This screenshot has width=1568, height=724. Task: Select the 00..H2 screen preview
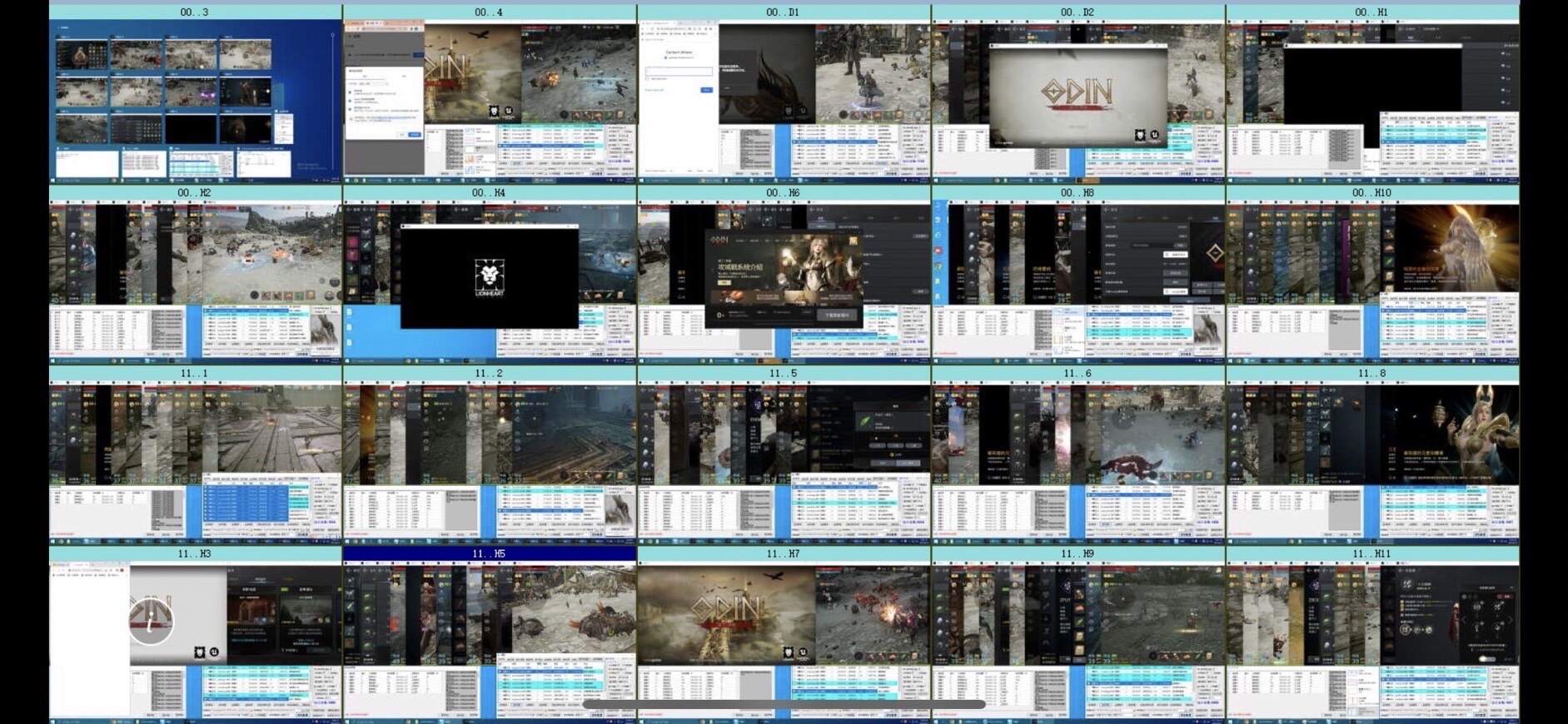coord(195,282)
